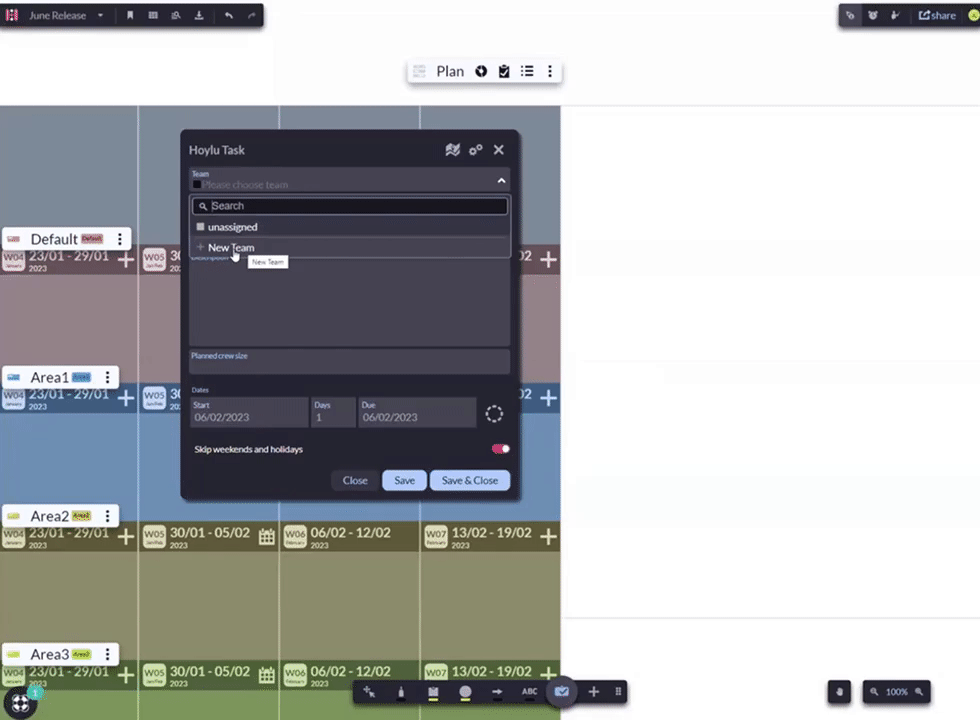Click the 100% zoom level
The image size is (980, 720).
click(x=896, y=692)
